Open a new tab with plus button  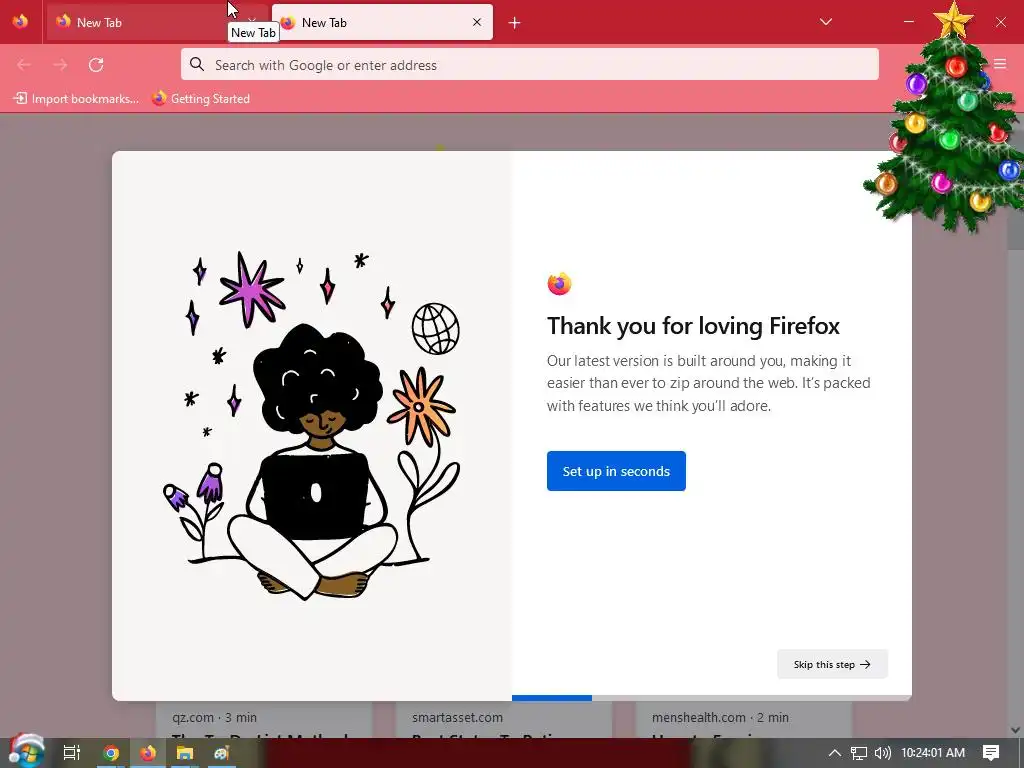[x=515, y=23]
